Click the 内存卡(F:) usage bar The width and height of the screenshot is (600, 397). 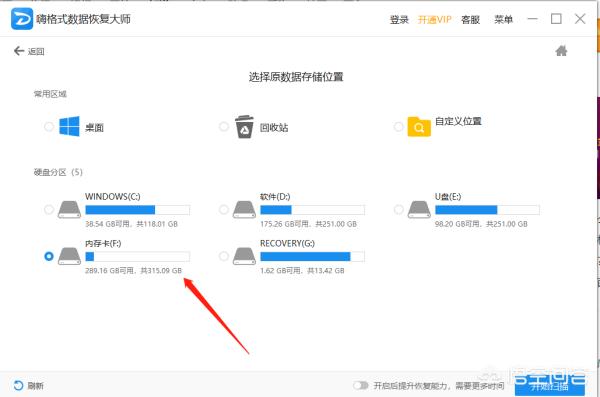pyautogui.click(x=137, y=256)
